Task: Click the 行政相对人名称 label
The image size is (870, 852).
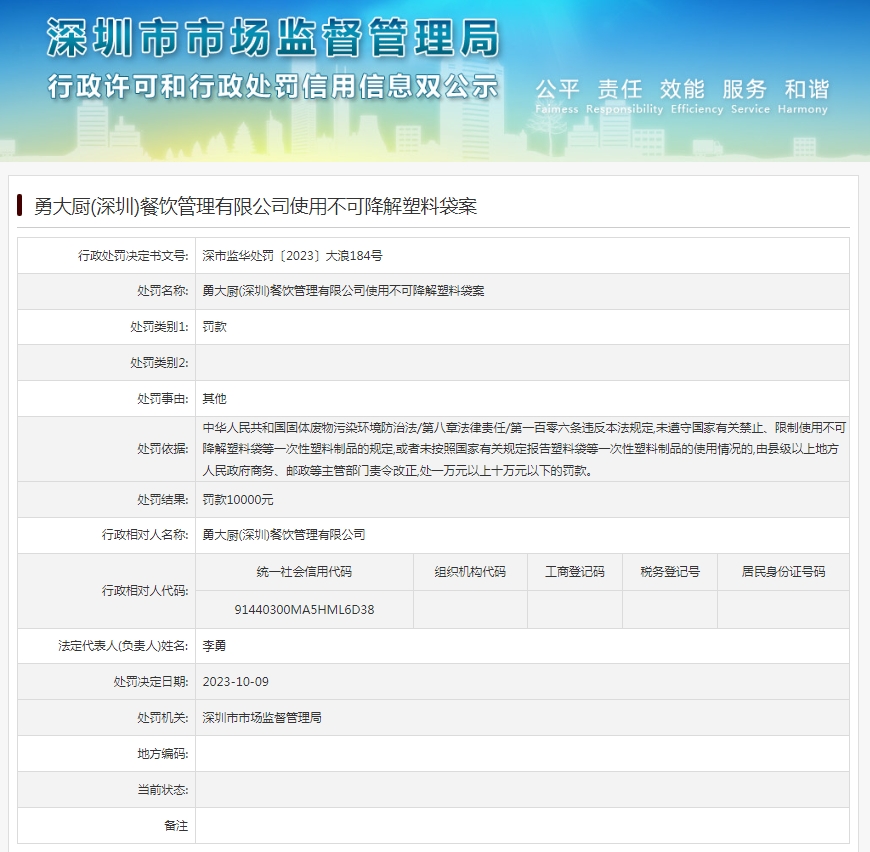Action: point(145,535)
